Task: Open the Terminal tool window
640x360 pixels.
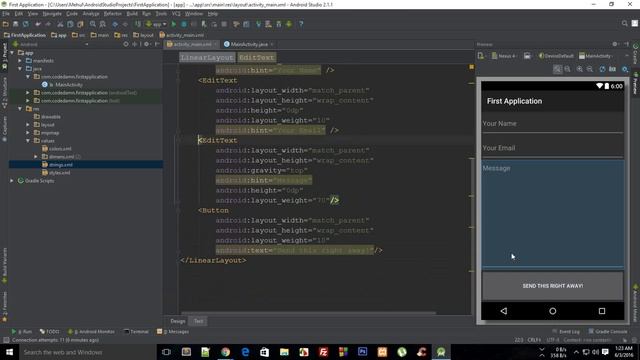Action: coord(136,331)
